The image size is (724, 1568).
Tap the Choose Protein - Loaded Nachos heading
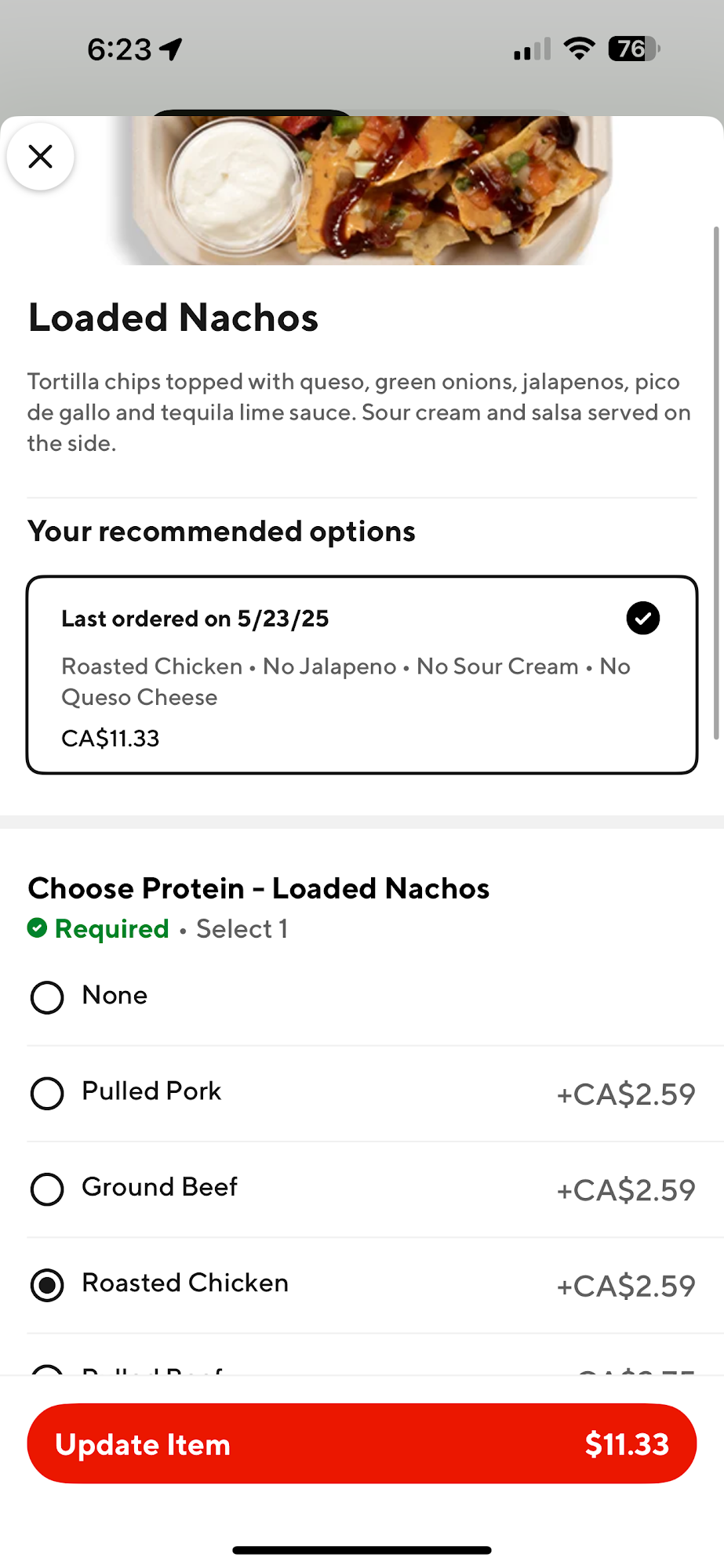pyautogui.click(x=259, y=888)
